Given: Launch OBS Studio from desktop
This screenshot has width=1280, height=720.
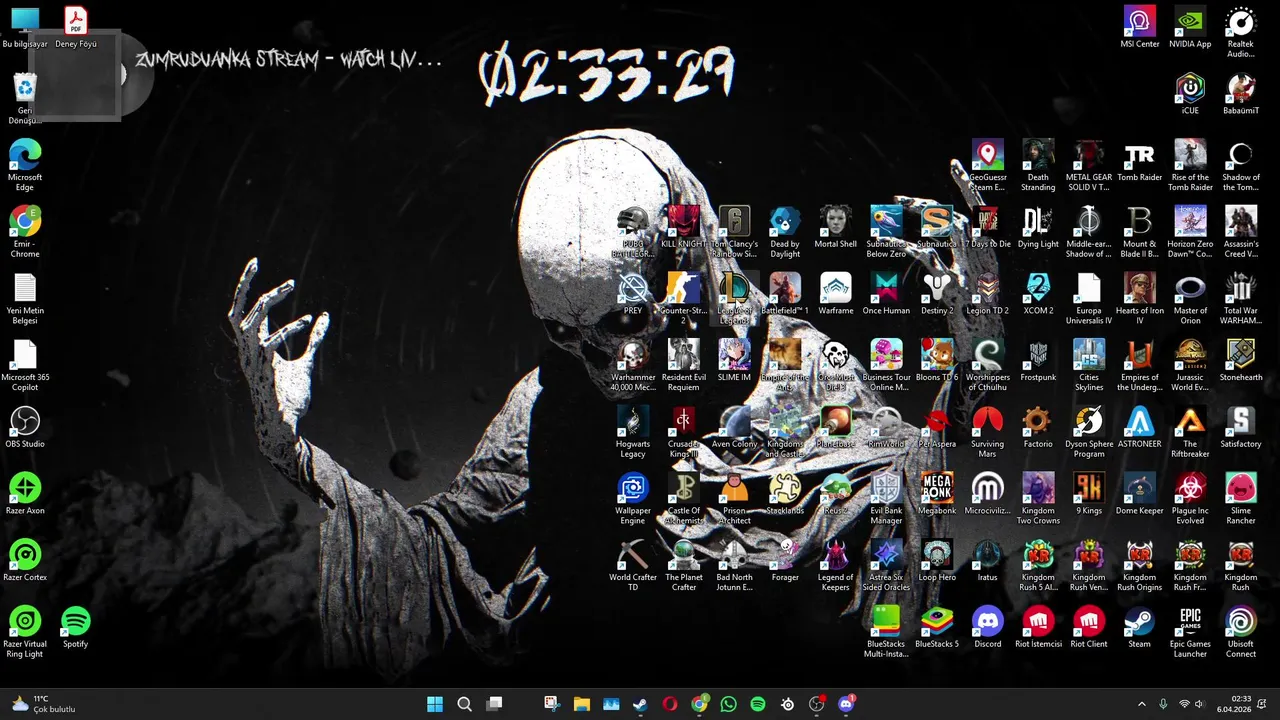Looking at the screenshot, I should click(x=25, y=427).
